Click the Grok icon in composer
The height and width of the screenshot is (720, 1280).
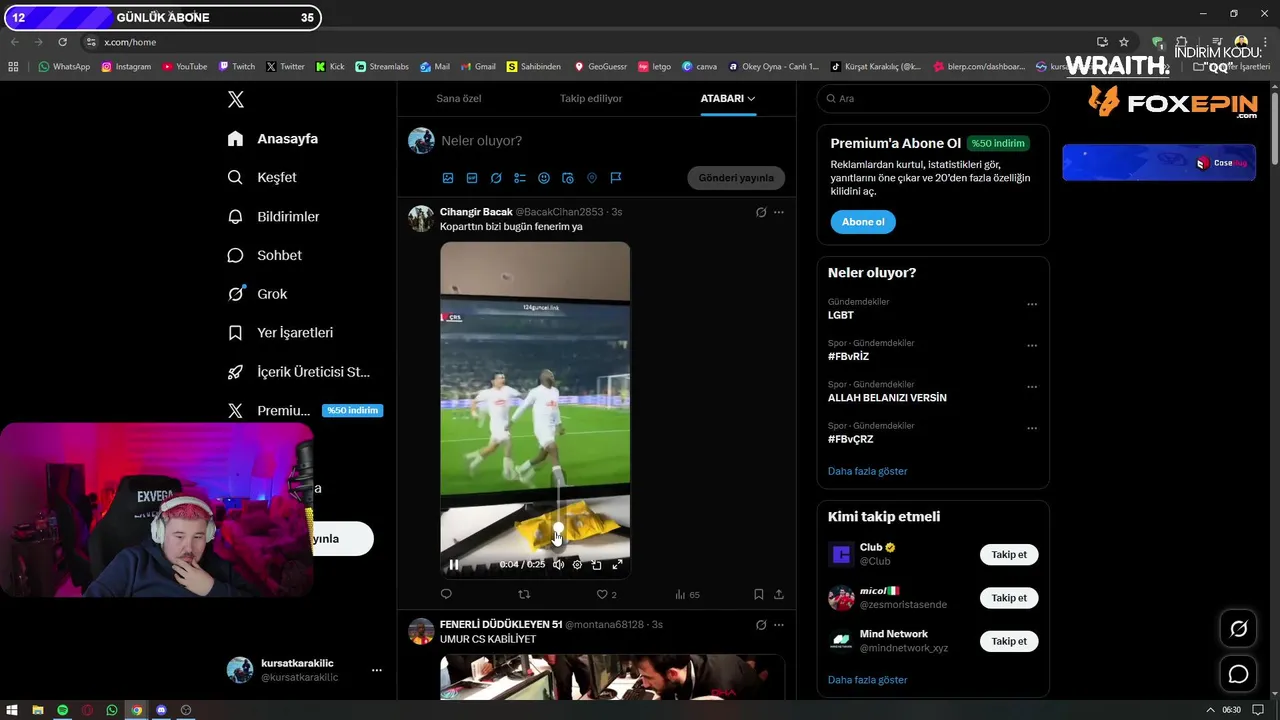coord(496,178)
